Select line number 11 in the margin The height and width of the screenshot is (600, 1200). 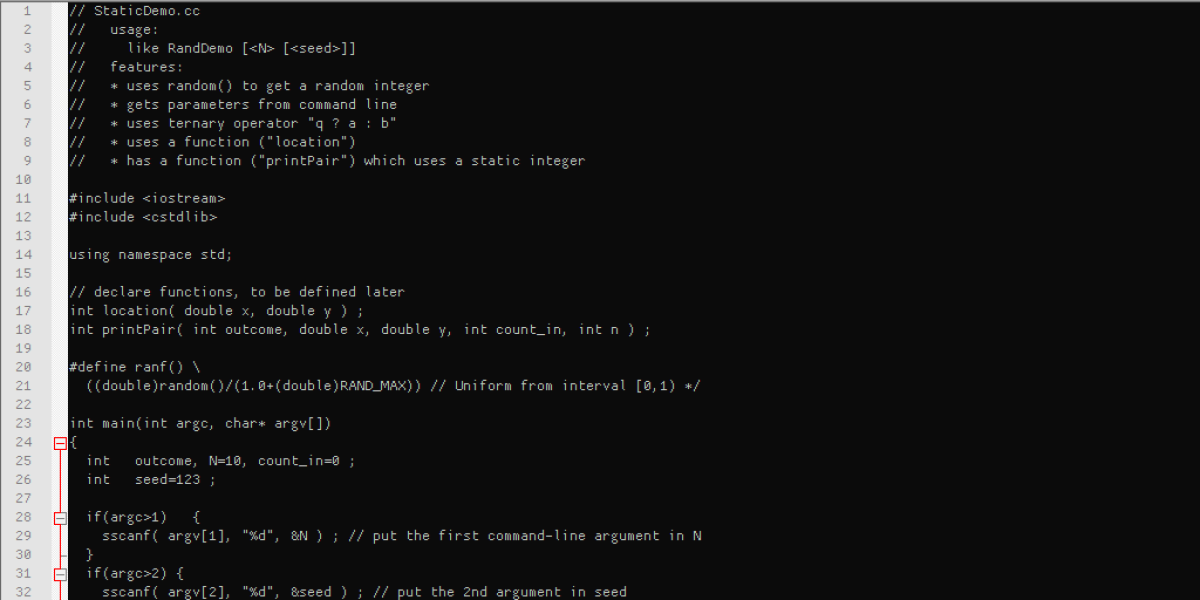(24, 198)
